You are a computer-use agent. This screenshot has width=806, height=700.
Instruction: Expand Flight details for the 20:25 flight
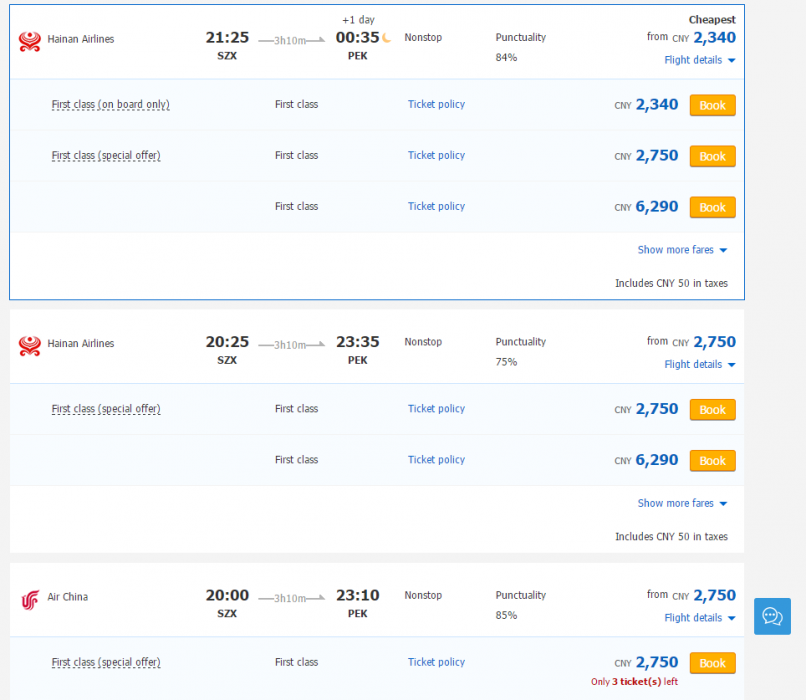click(699, 364)
